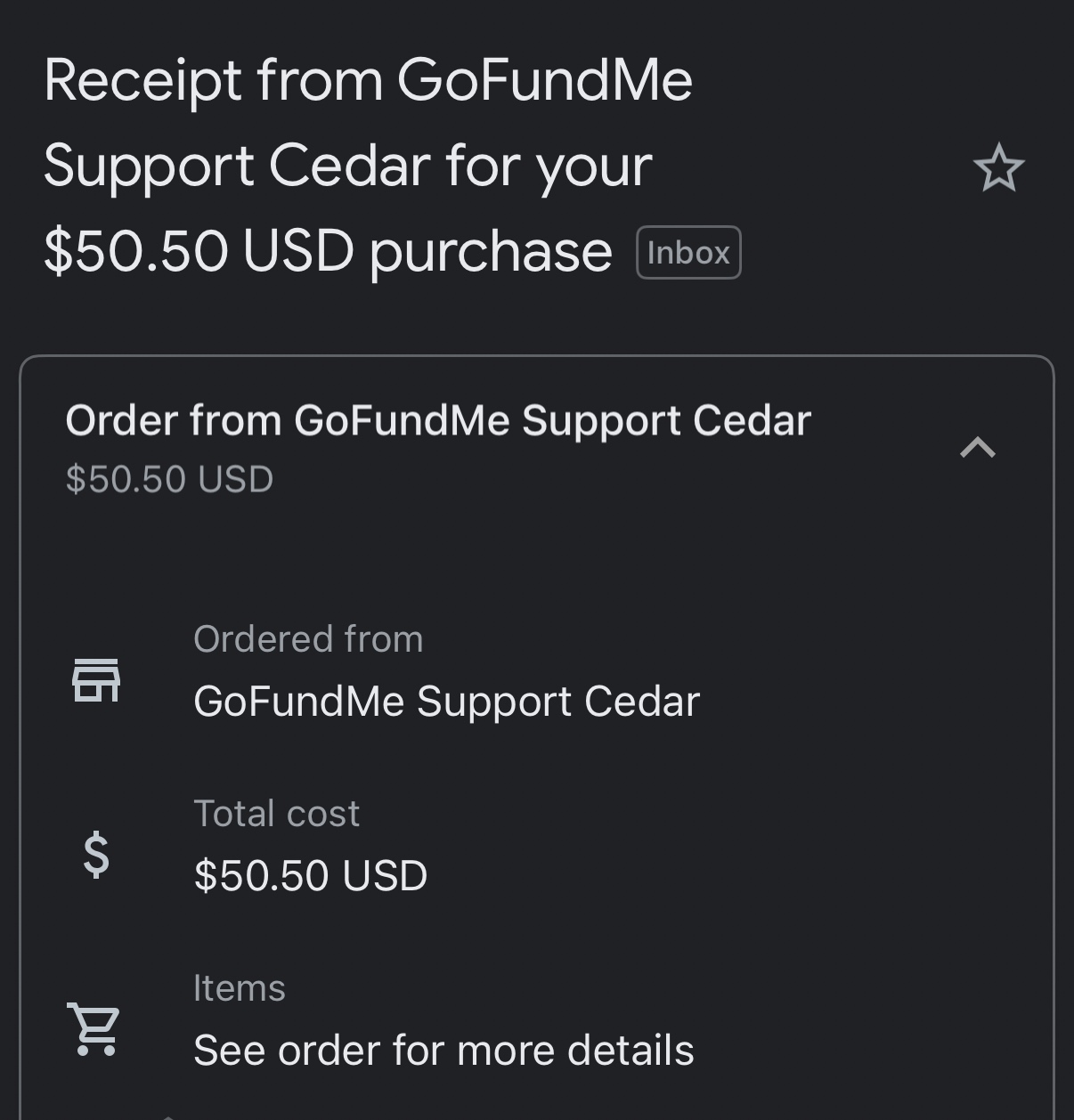
Task: Star this GoFundMe receipt email
Action: coord(998,167)
